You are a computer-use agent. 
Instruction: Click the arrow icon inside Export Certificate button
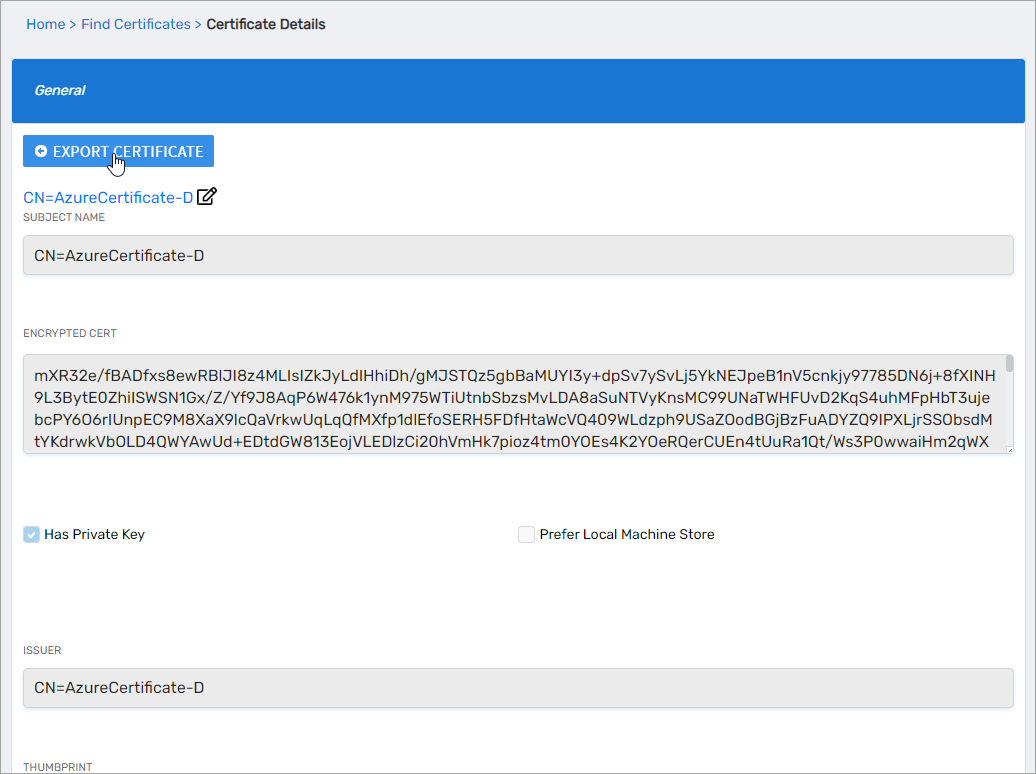coord(41,152)
